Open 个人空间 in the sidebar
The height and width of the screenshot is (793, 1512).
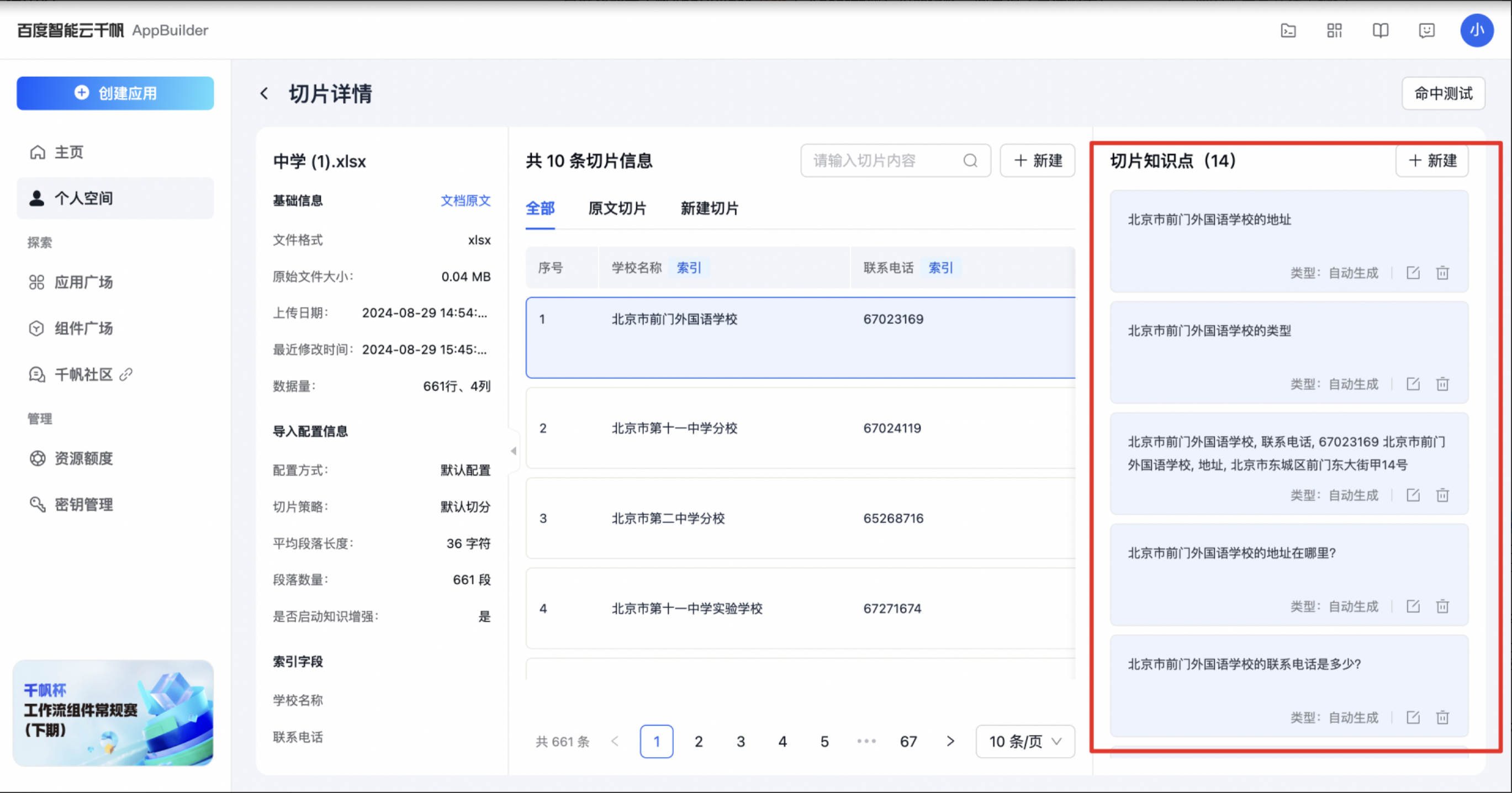(115, 198)
